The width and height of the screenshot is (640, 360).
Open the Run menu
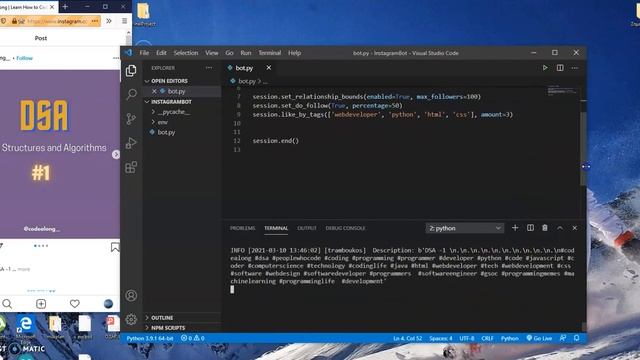click(246, 53)
